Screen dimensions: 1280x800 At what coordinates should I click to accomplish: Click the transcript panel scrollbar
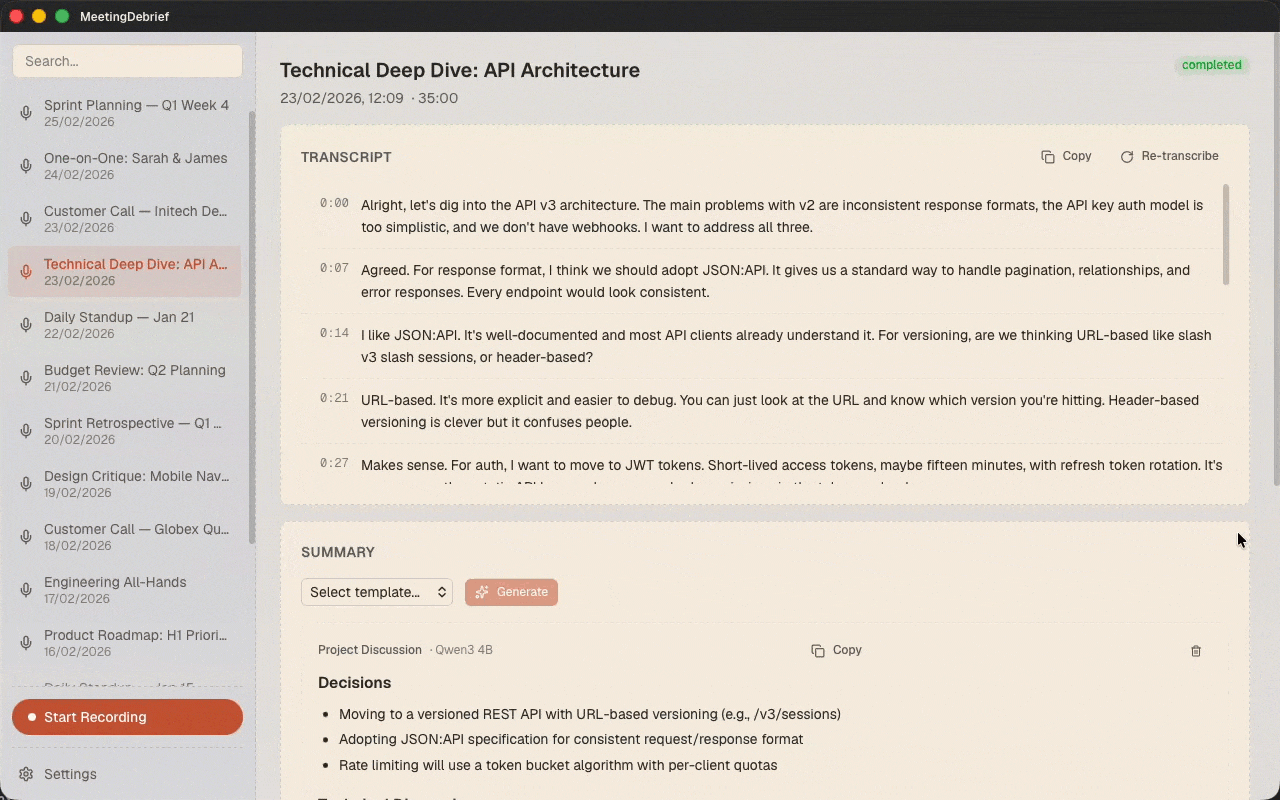1226,235
